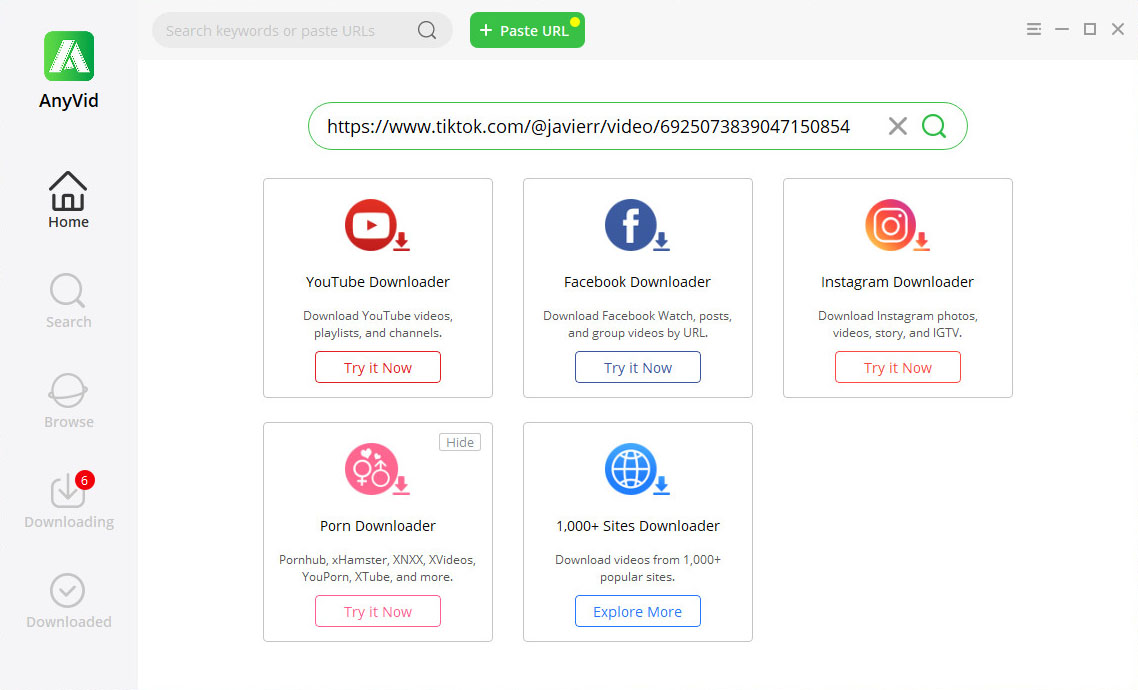
Task: Maximize the AnyVid window
Action: [1089, 29]
